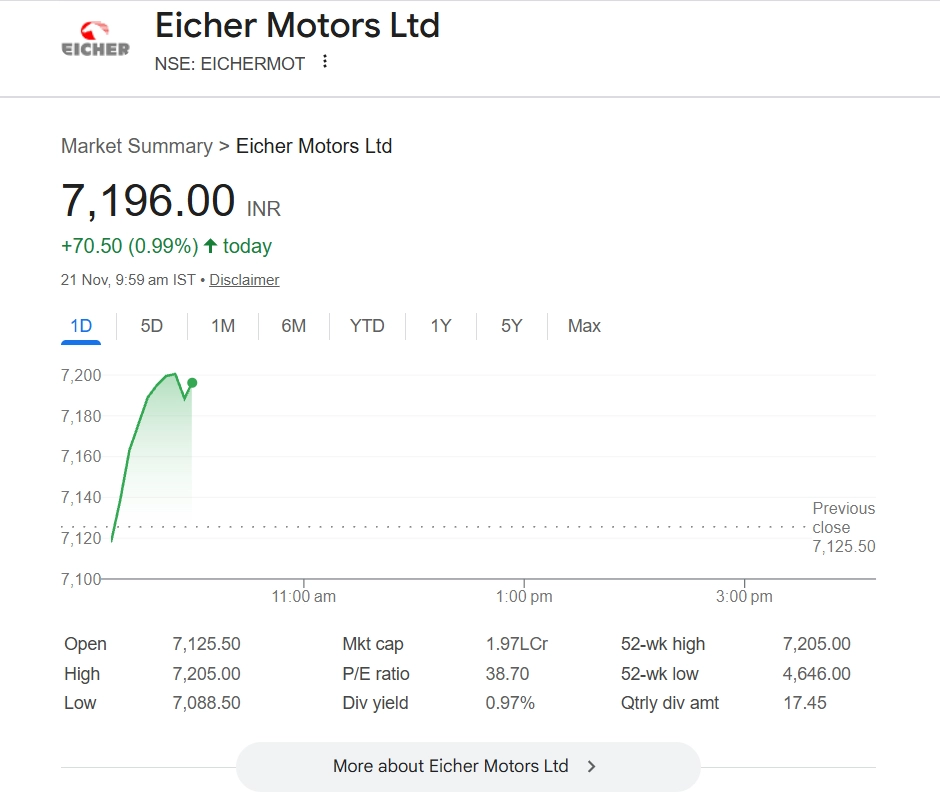Click the chevron arrow beside More about
Screen dimensions: 940x798
(592, 767)
